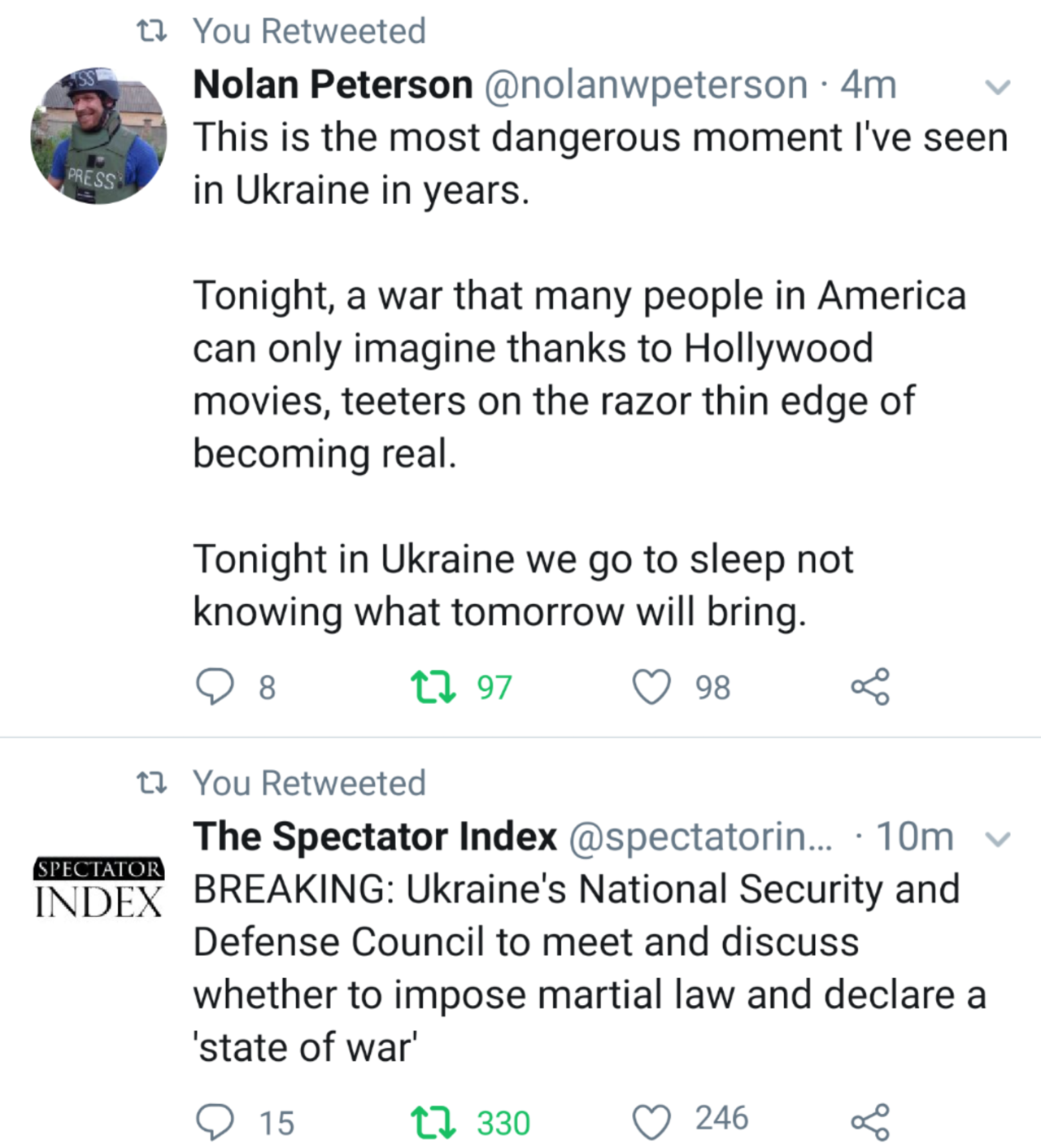Open Nolan Peterson's profile picture
1041x1148 pixels.
point(98,136)
